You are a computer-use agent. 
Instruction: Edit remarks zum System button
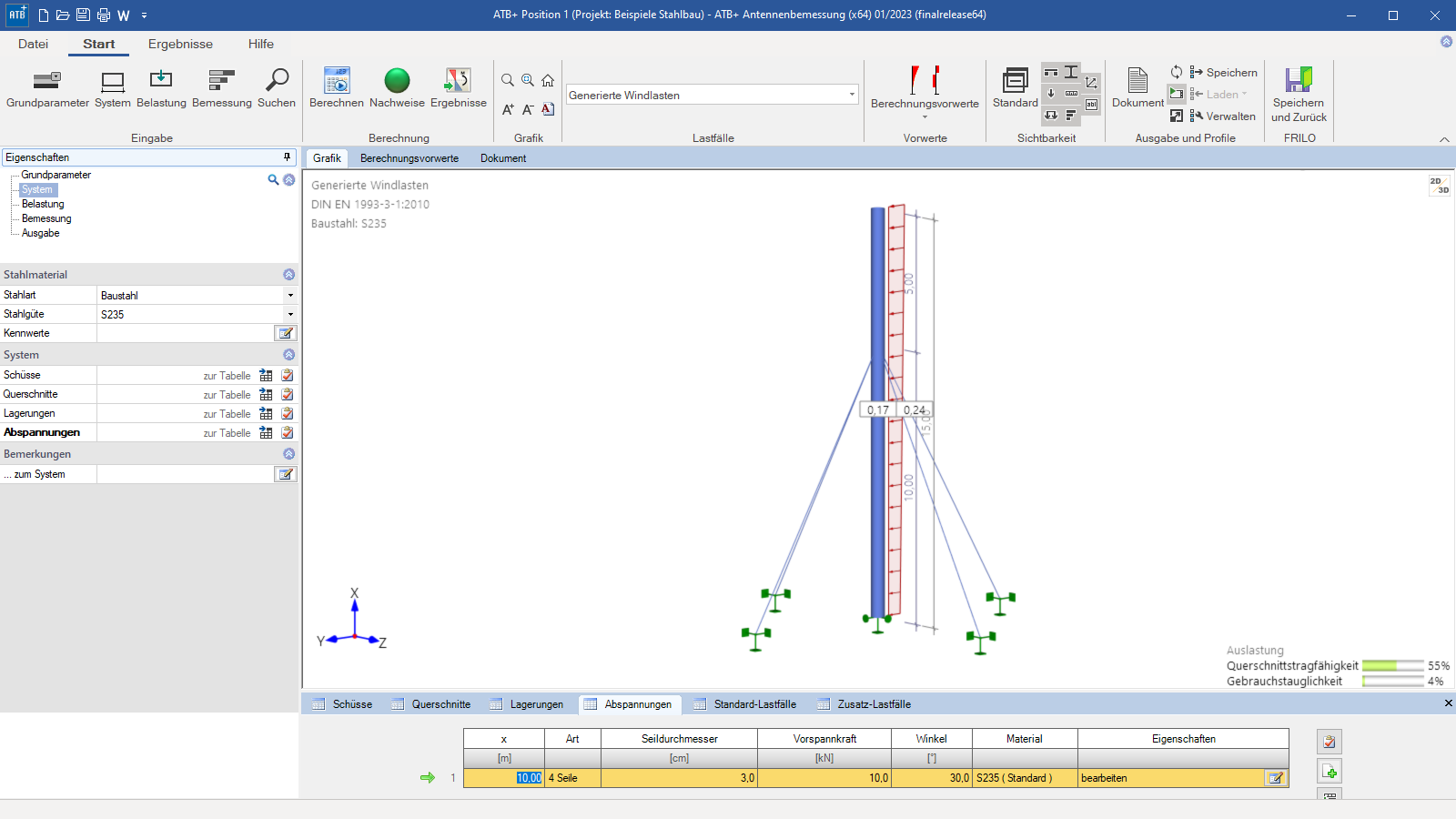point(286,474)
